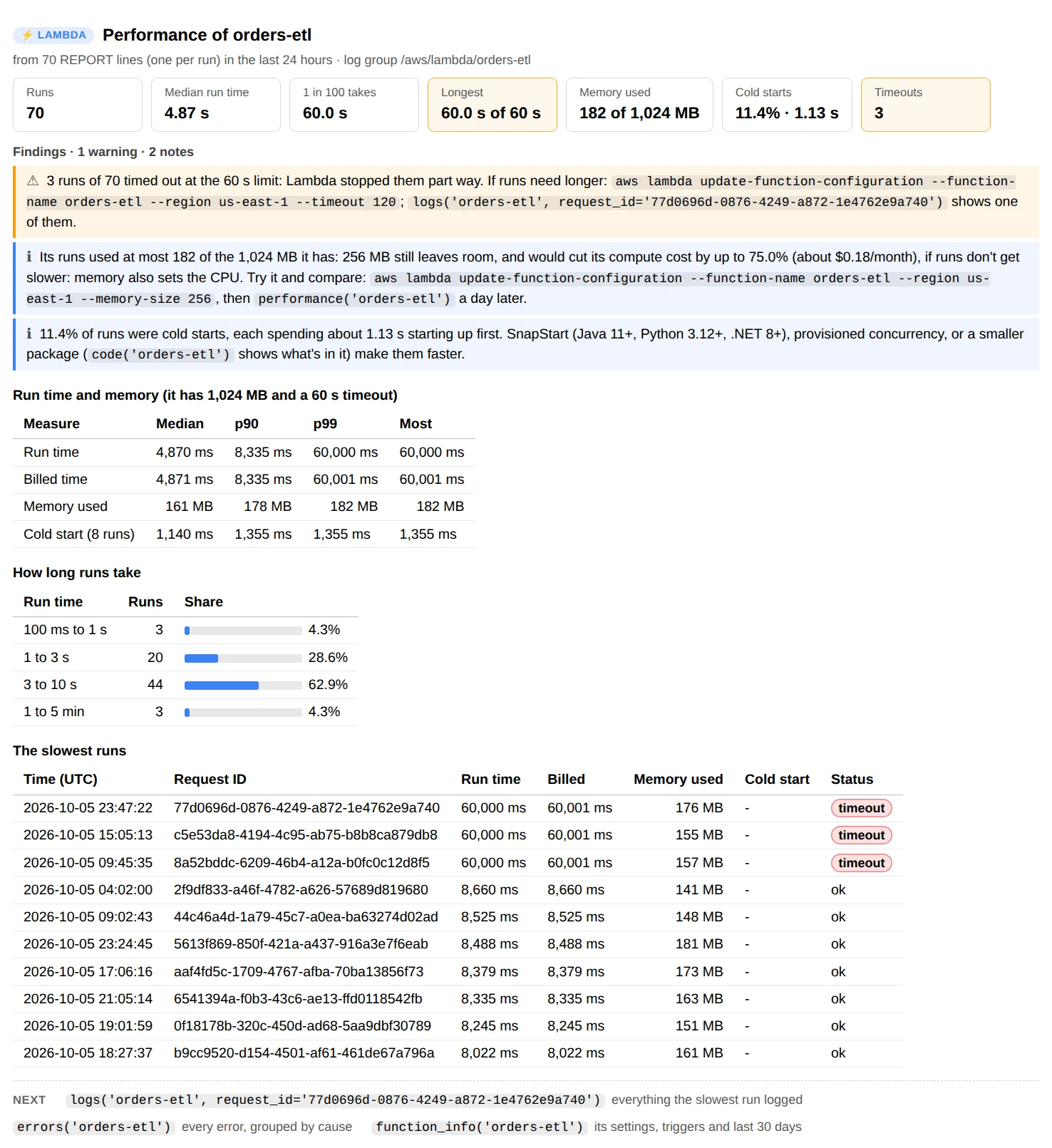Click the 8,660 ms run time cell

tap(490, 890)
